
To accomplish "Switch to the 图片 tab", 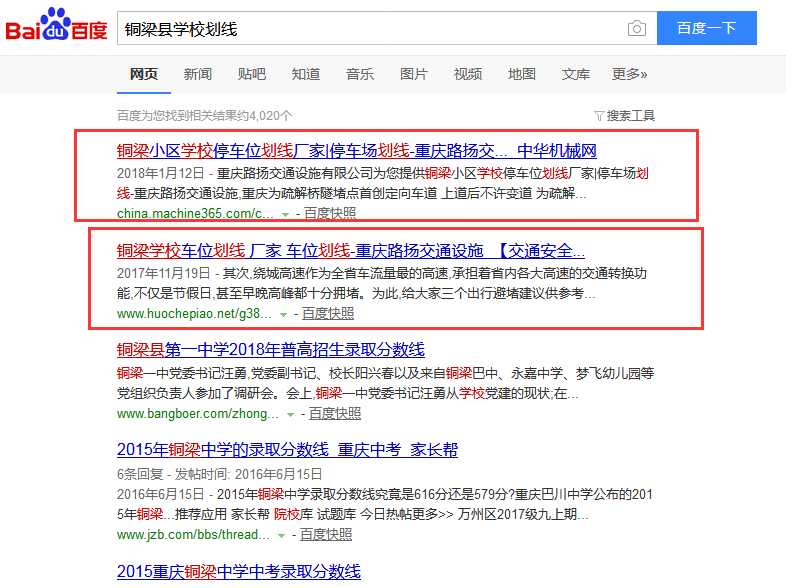I will coord(414,74).
